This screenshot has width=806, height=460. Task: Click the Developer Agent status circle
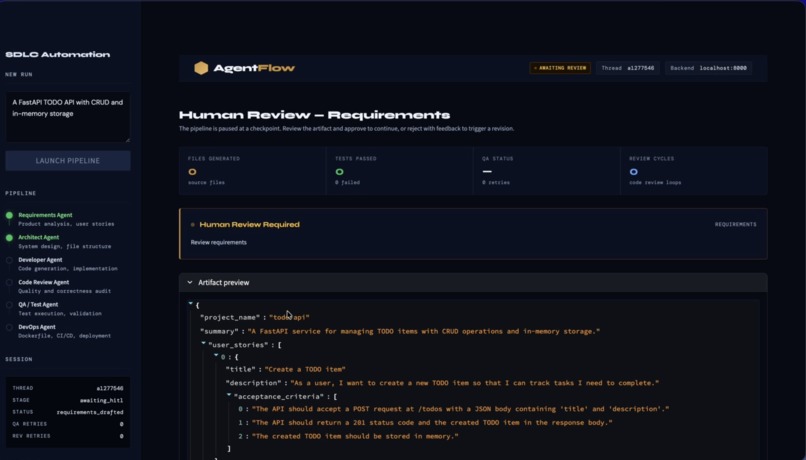coord(9,260)
